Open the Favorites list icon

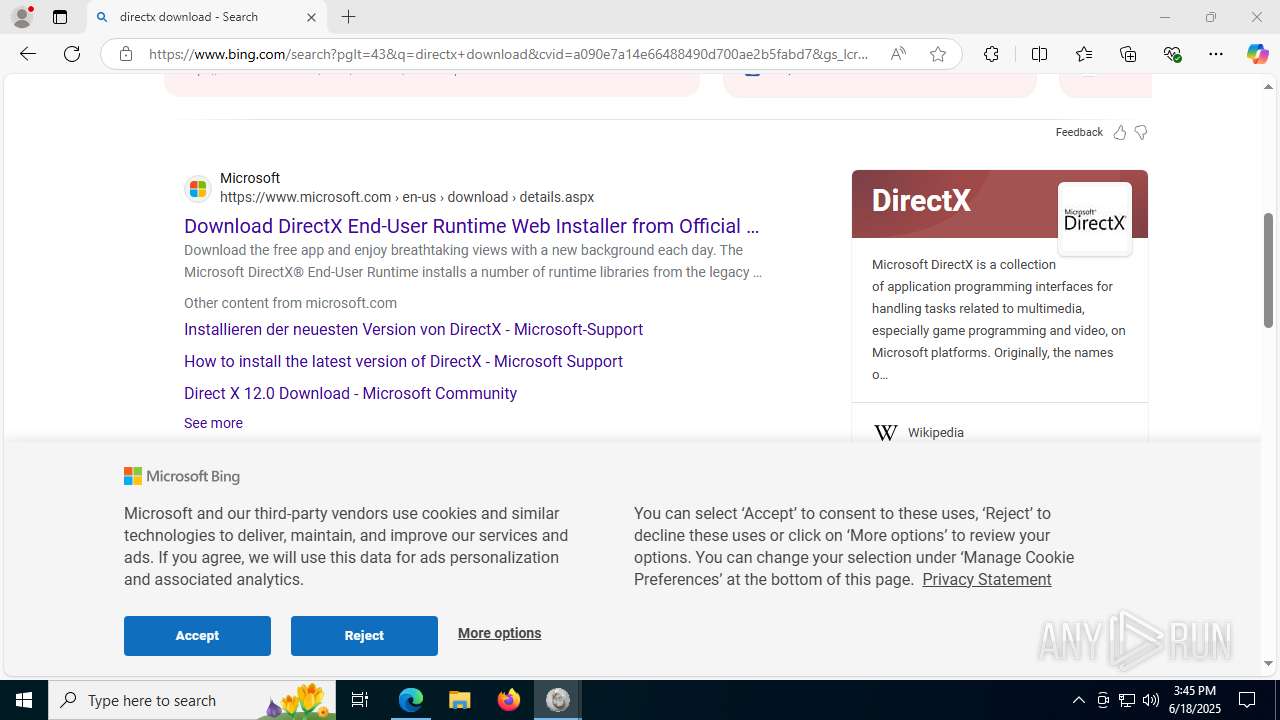click(1084, 54)
